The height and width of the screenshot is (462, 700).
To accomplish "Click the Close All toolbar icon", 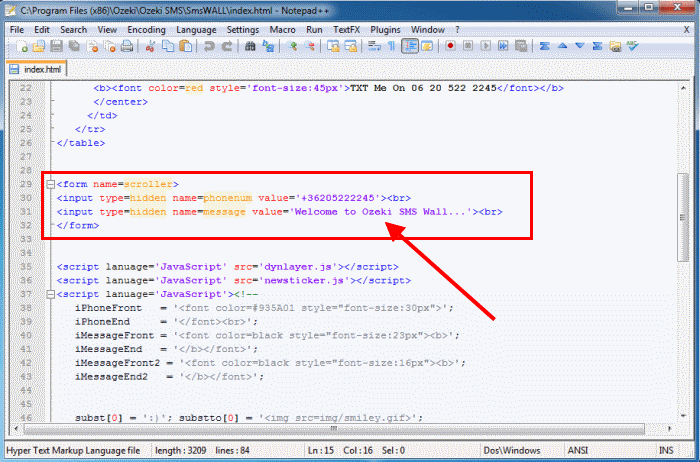I will 110,46.
